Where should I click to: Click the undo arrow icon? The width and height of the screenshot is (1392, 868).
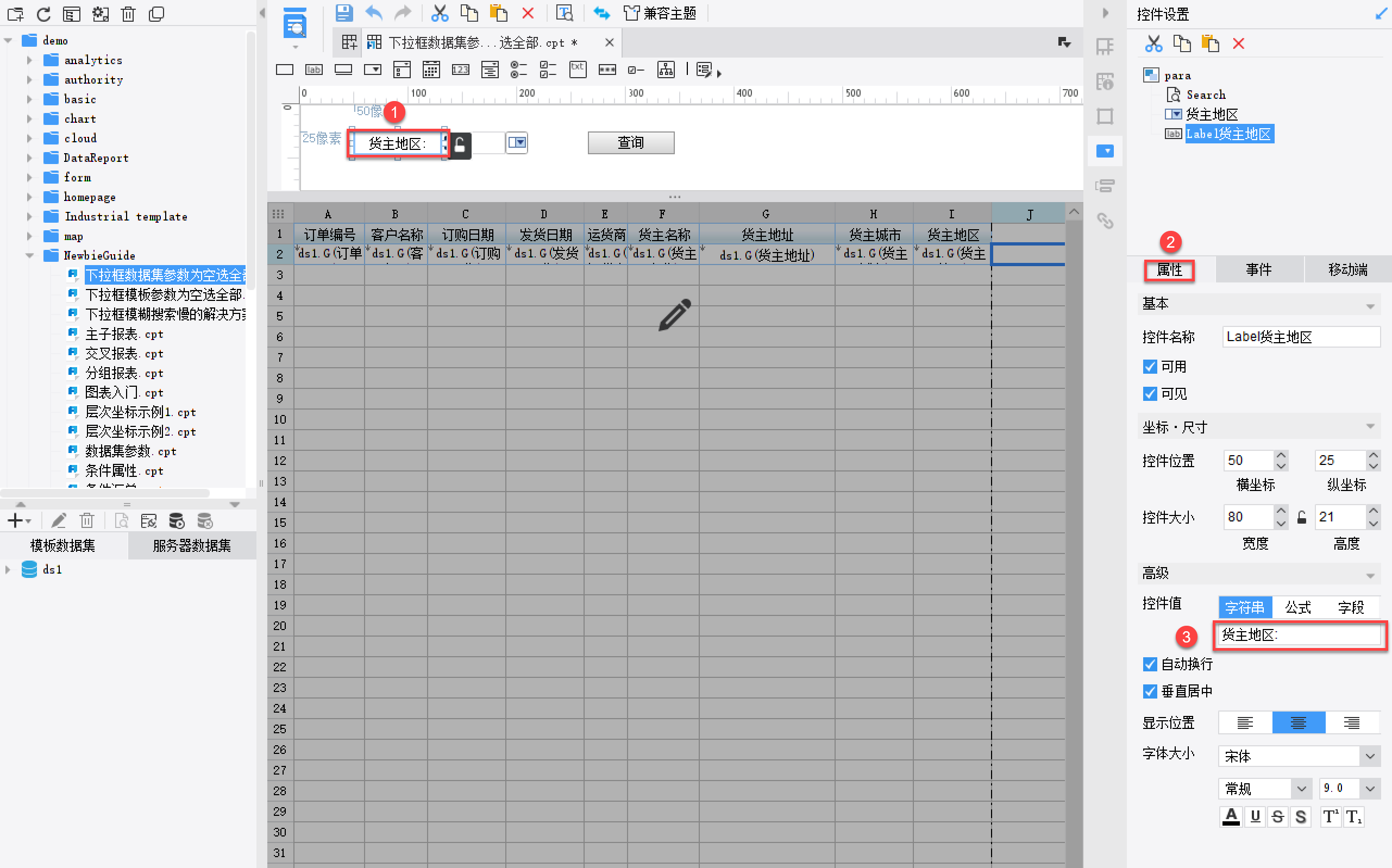coord(374,12)
